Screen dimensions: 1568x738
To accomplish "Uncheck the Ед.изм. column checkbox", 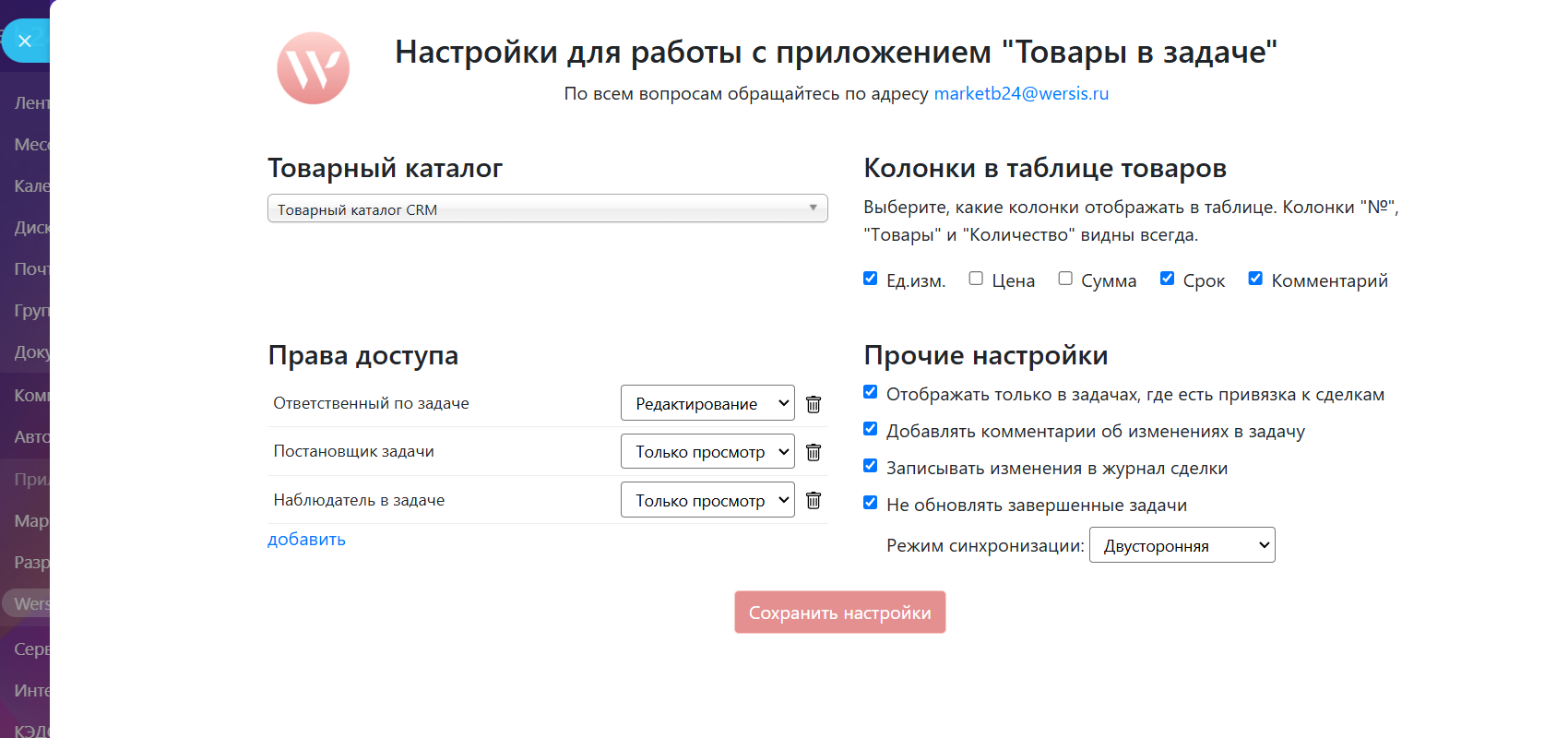I will (x=870, y=279).
